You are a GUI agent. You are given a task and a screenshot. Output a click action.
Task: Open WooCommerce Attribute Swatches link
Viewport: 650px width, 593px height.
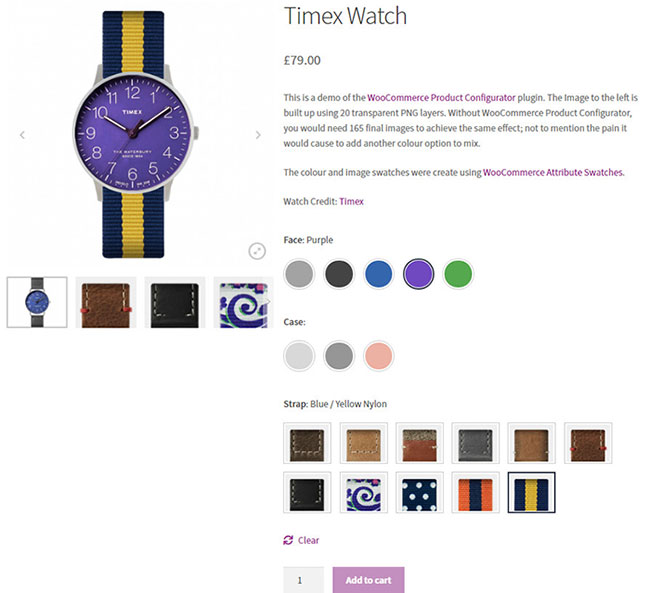pyautogui.click(x=553, y=172)
